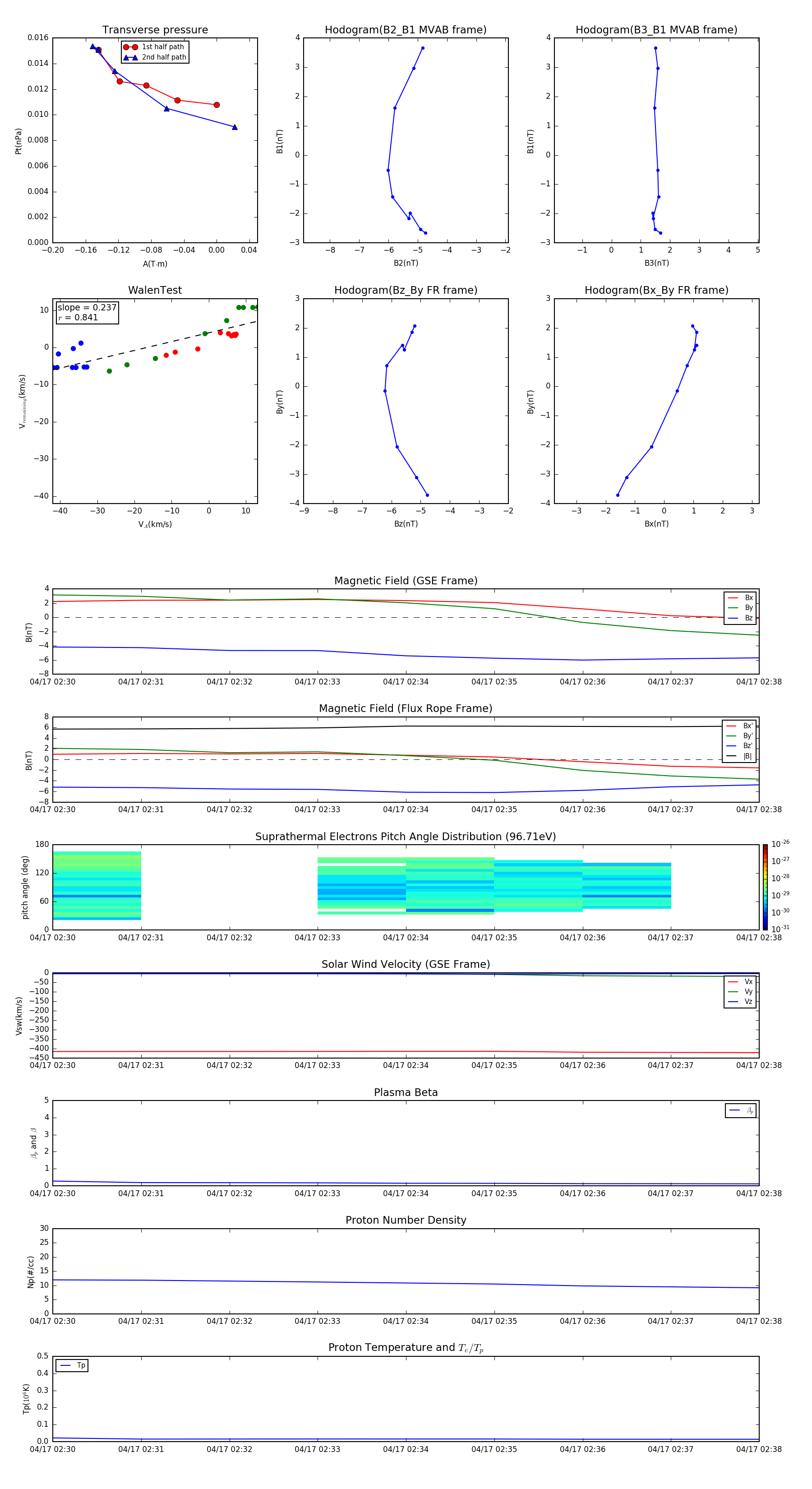Click 'Vx' in solar wind legend

pos(741,981)
